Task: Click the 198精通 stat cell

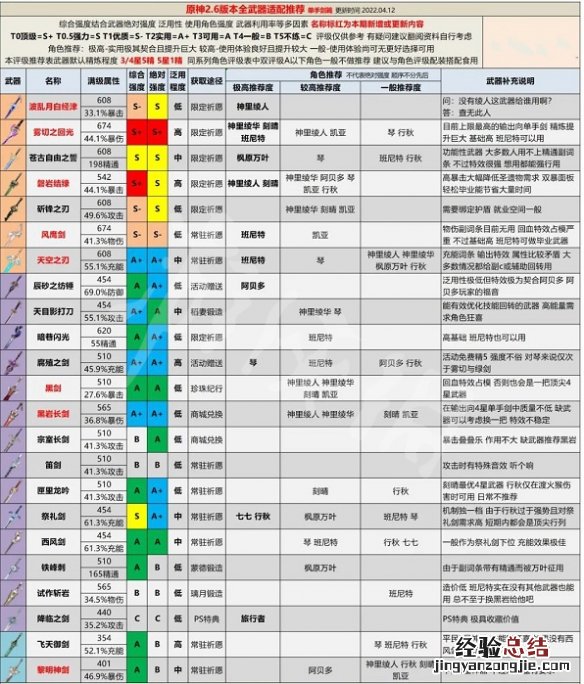Action: click(104, 164)
